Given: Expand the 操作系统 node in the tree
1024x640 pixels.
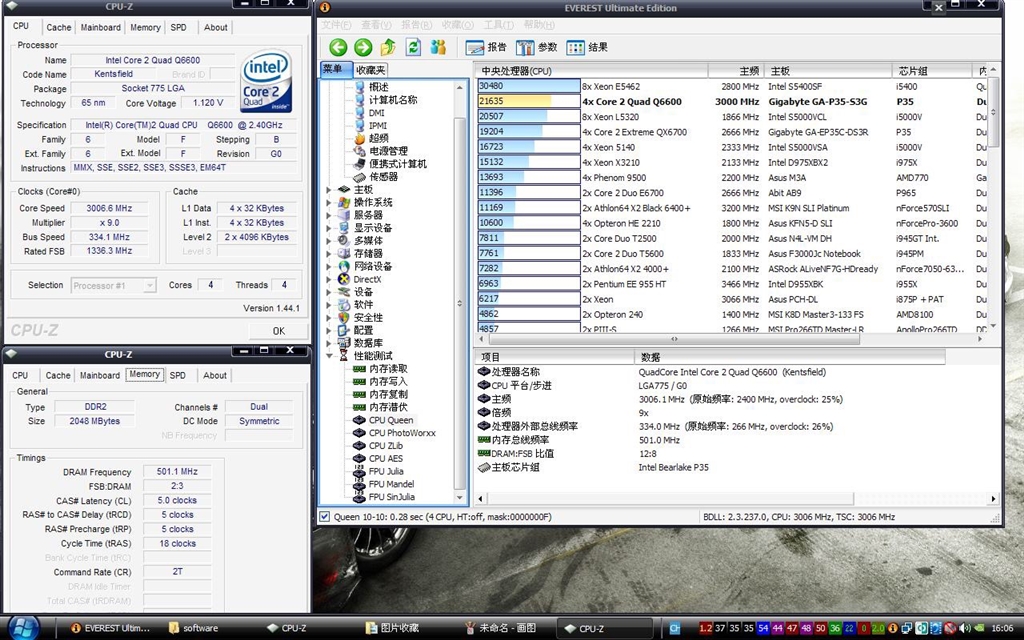Looking at the screenshot, I should click(x=328, y=202).
